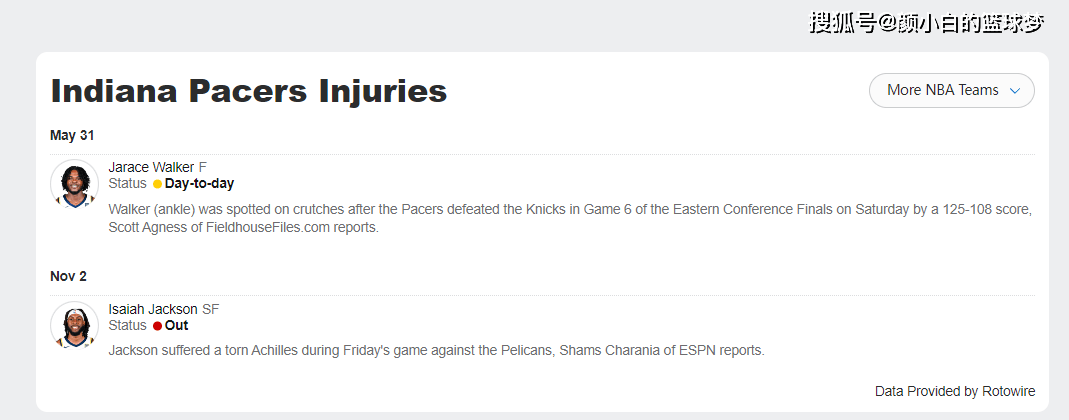1069x420 pixels.
Task: Click the Indiana Pacers Injuries heading
Action: [248, 92]
